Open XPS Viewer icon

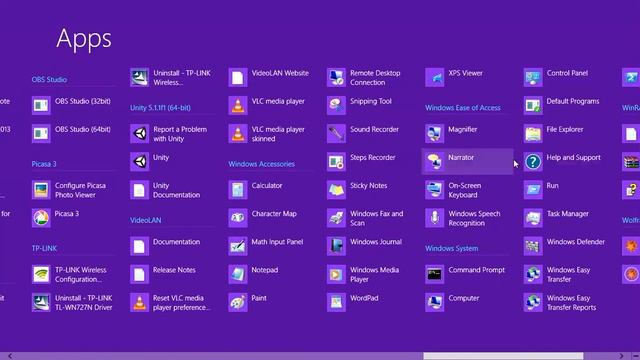435,77
